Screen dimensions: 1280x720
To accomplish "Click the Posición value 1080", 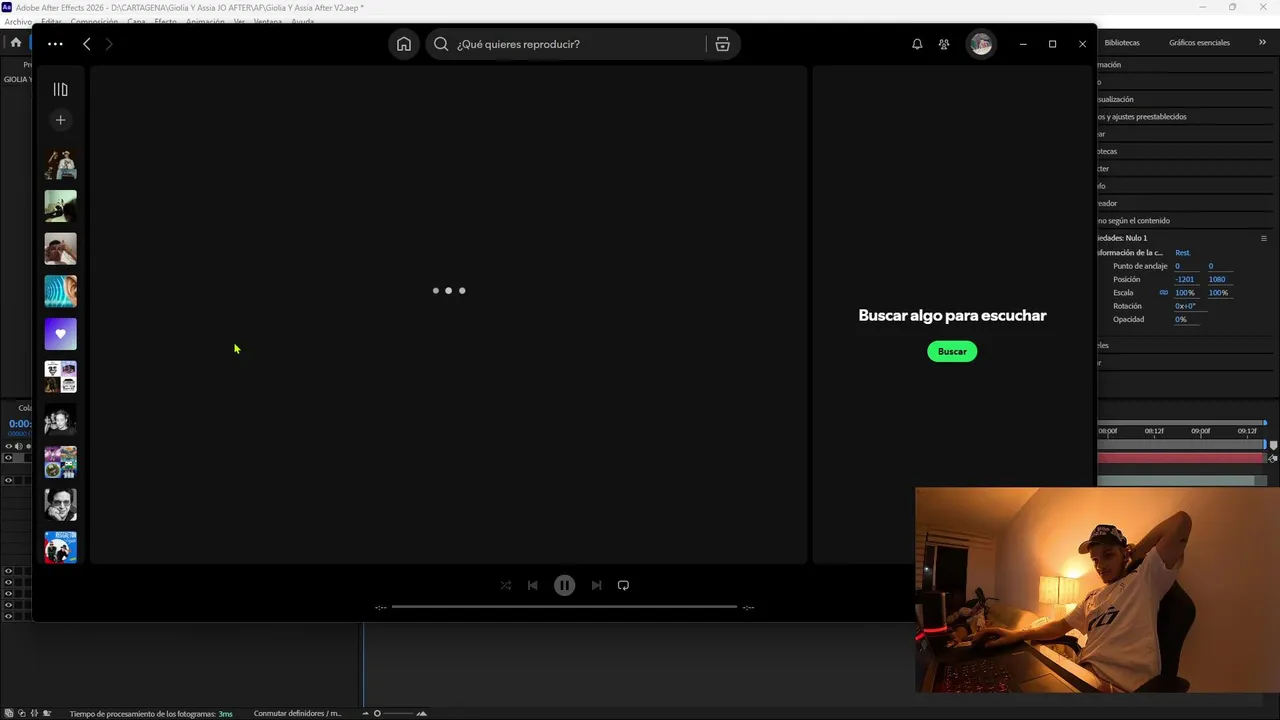I will click(x=1217, y=279).
